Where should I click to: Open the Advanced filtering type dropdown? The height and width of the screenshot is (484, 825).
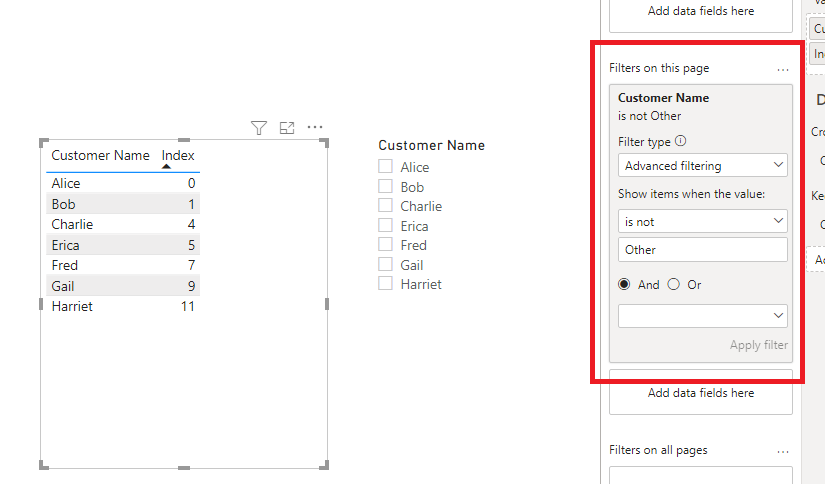pos(702,166)
